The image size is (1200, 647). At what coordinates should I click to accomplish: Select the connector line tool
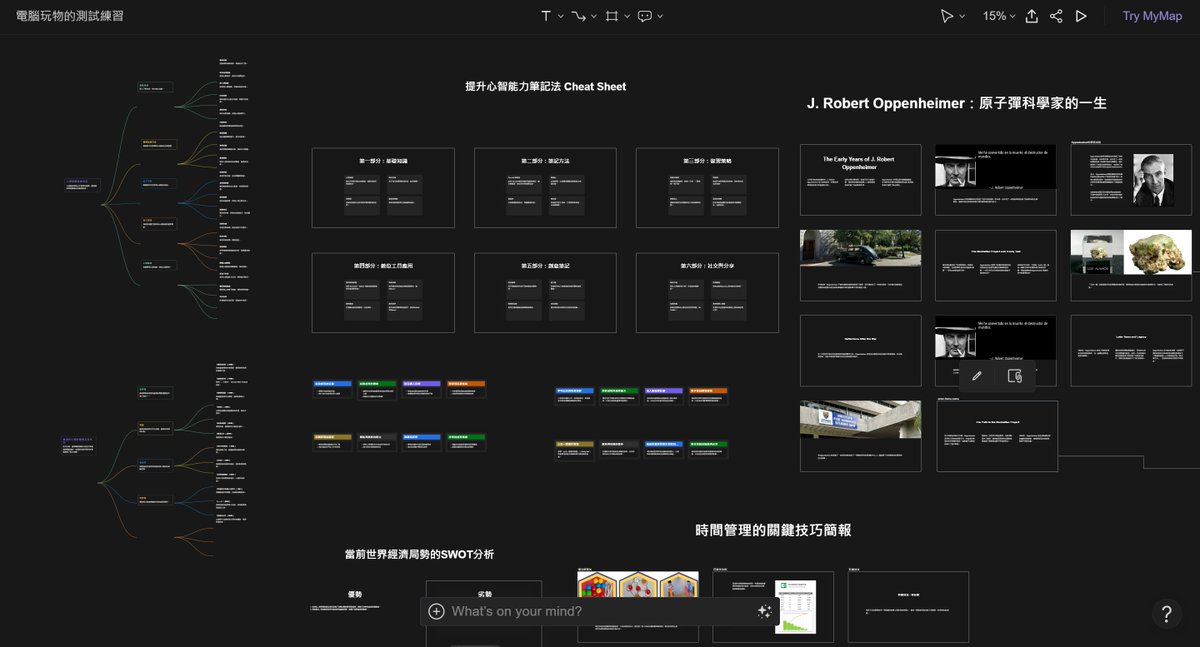coord(578,16)
